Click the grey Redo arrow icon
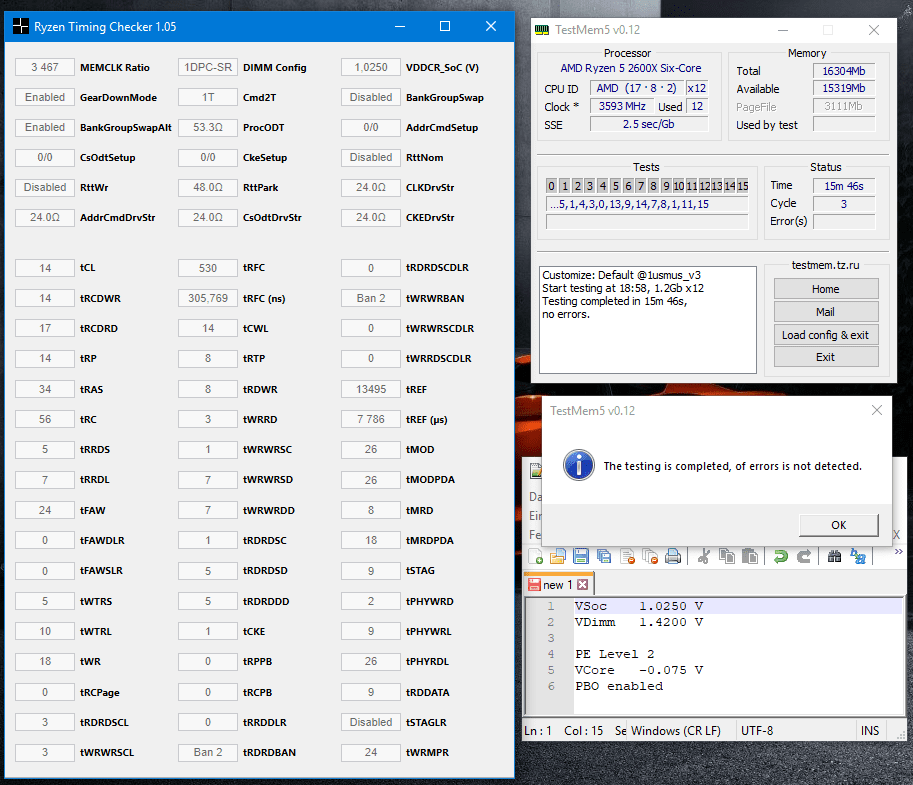The height and width of the screenshot is (785, 913). click(804, 557)
